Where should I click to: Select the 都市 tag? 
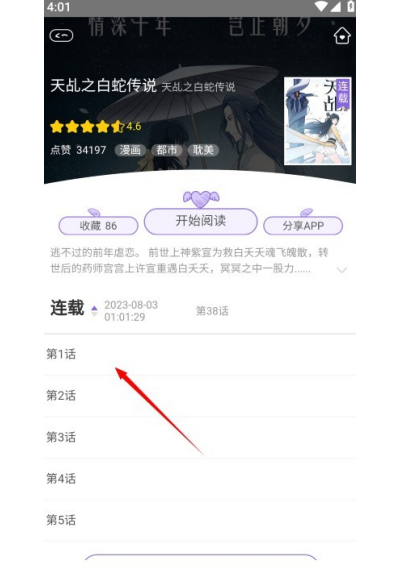pos(167,150)
